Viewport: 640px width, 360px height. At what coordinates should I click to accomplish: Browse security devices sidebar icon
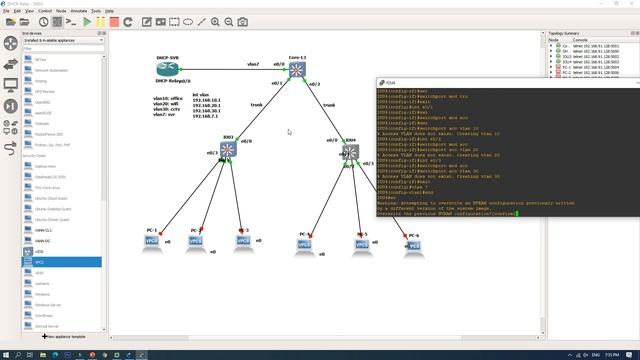pos(11,106)
